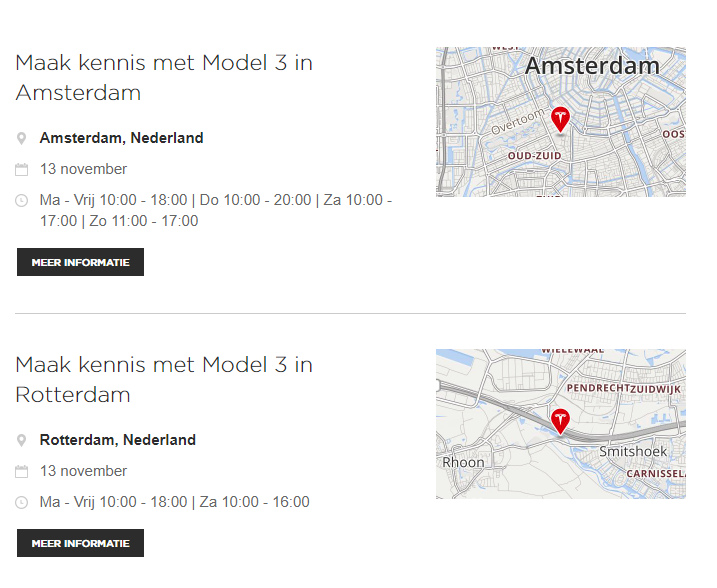Image resolution: width=717 pixels, height=588 pixels.
Task: Click the Smitshoek label on Rotterdam map
Action: point(632,451)
